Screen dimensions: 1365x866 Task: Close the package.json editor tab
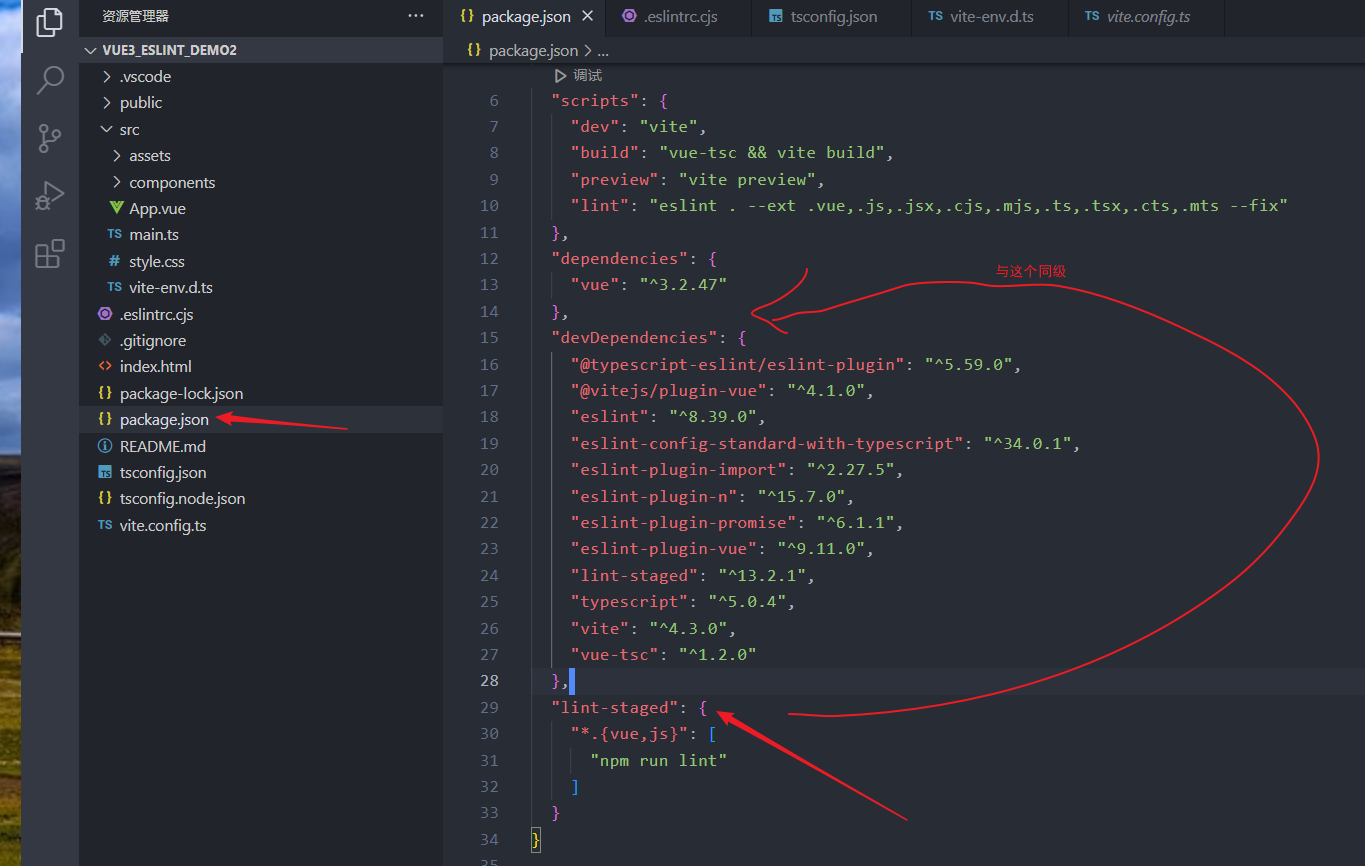pyautogui.click(x=587, y=16)
